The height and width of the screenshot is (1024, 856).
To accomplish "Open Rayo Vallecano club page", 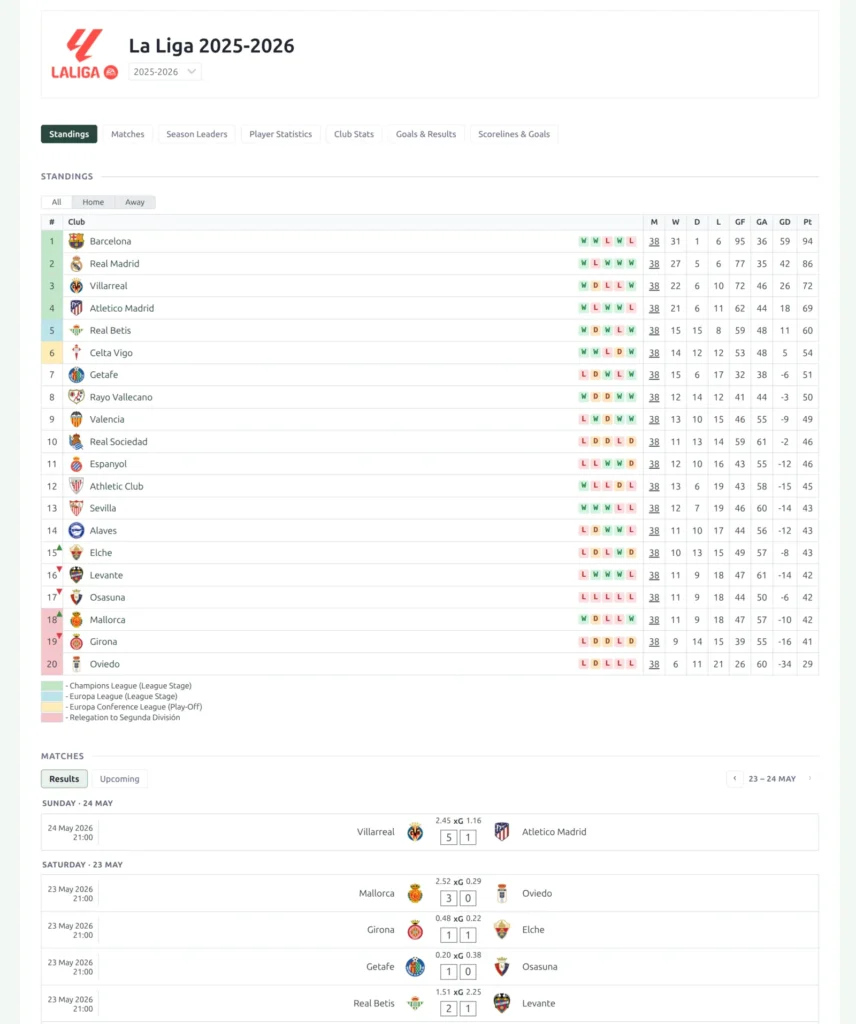I will click(121, 397).
